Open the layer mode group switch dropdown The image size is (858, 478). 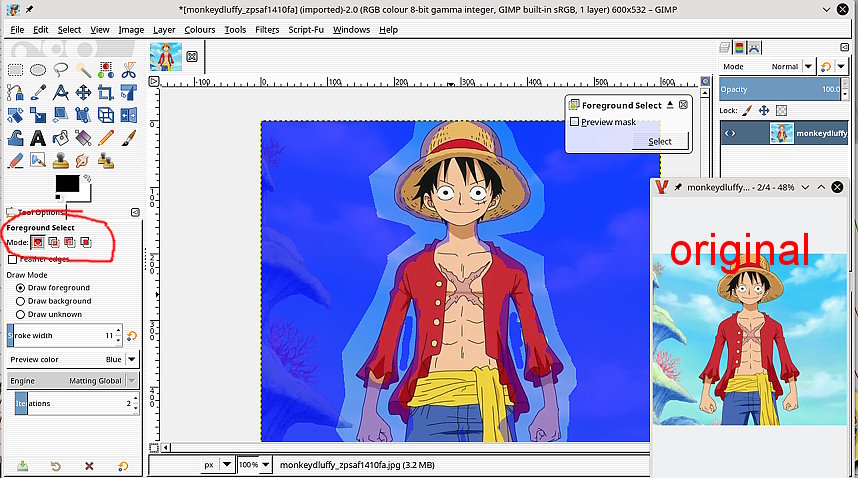coord(841,67)
